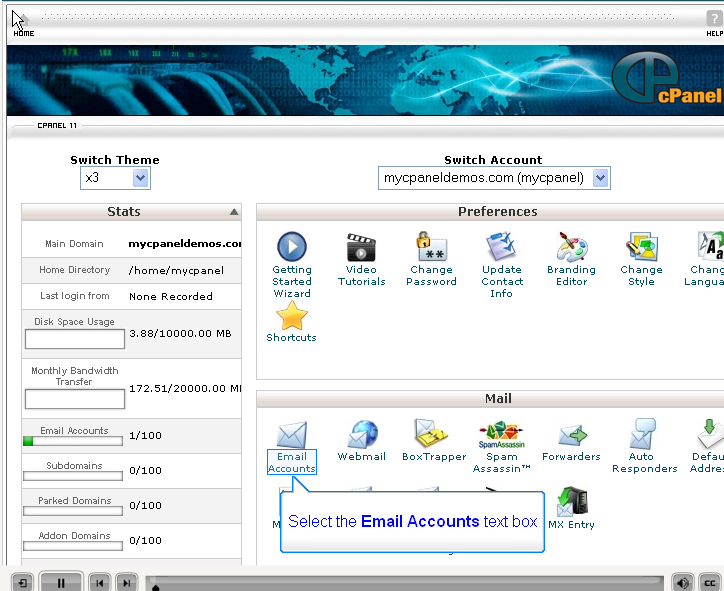The image size is (724, 591).
Task: Mute audio with the speaker button
Action: click(x=682, y=583)
